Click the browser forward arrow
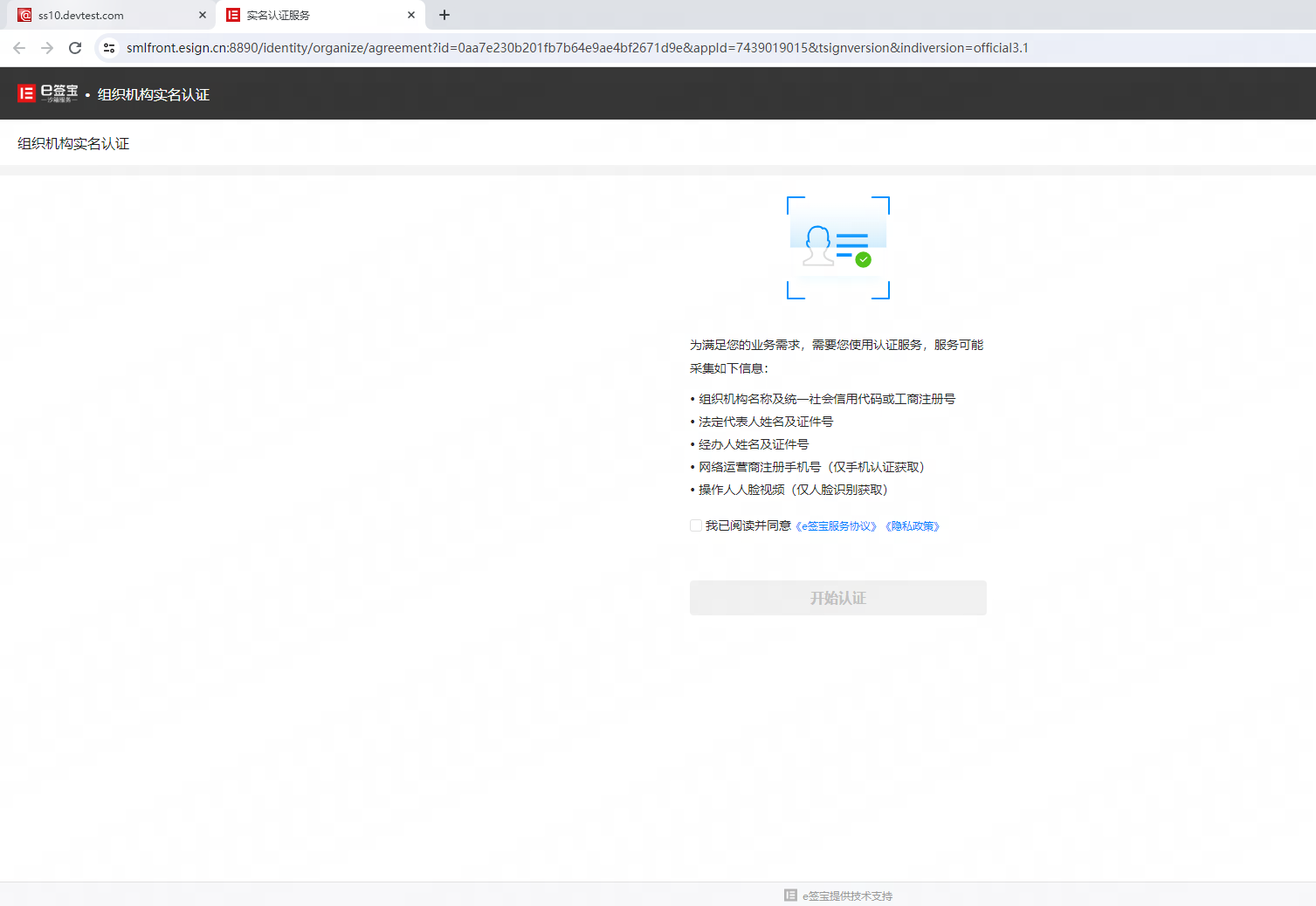This screenshot has width=1316, height=906. [47, 48]
